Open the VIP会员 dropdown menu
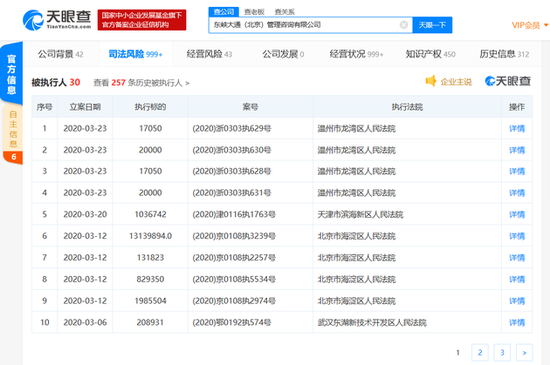The image size is (550, 365). (530, 25)
